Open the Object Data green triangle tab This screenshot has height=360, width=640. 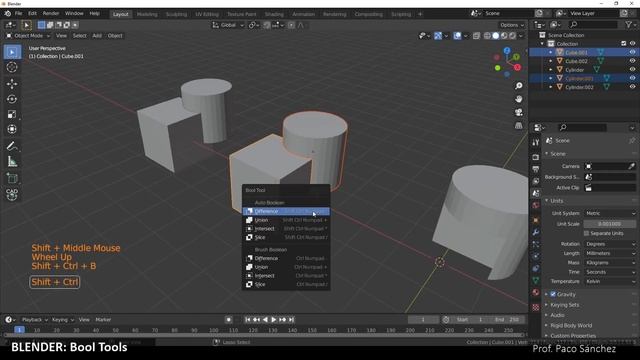(536, 280)
